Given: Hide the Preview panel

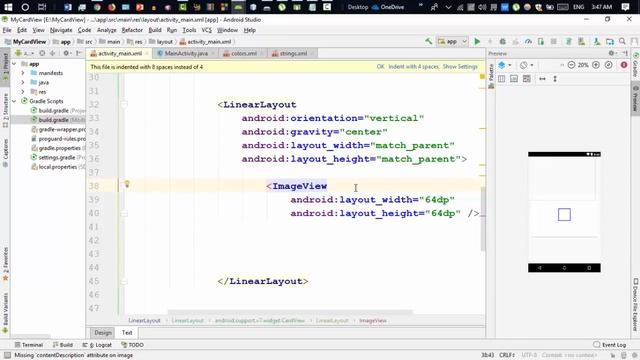Looking at the screenshot, I should tap(625, 53).
